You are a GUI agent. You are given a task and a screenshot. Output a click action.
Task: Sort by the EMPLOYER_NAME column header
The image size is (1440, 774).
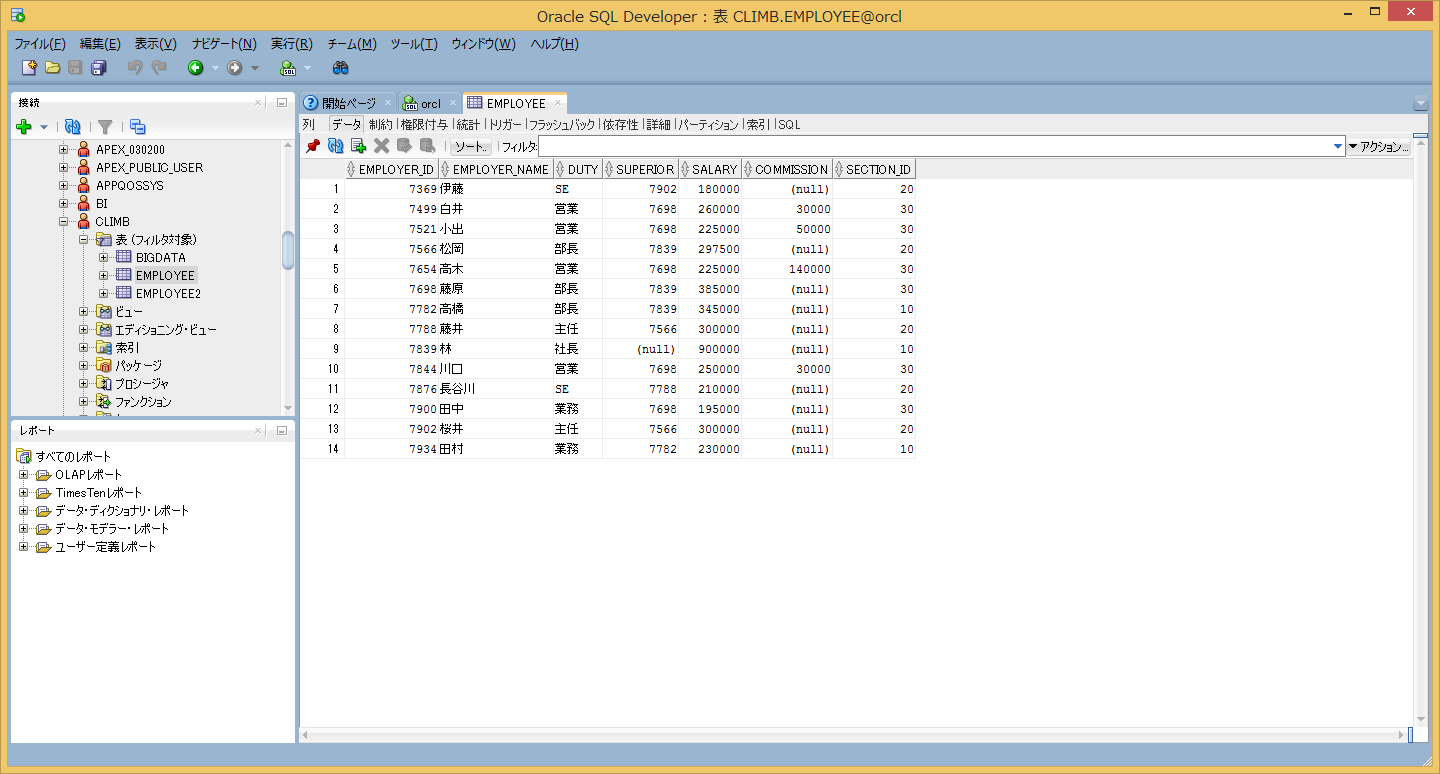point(495,169)
